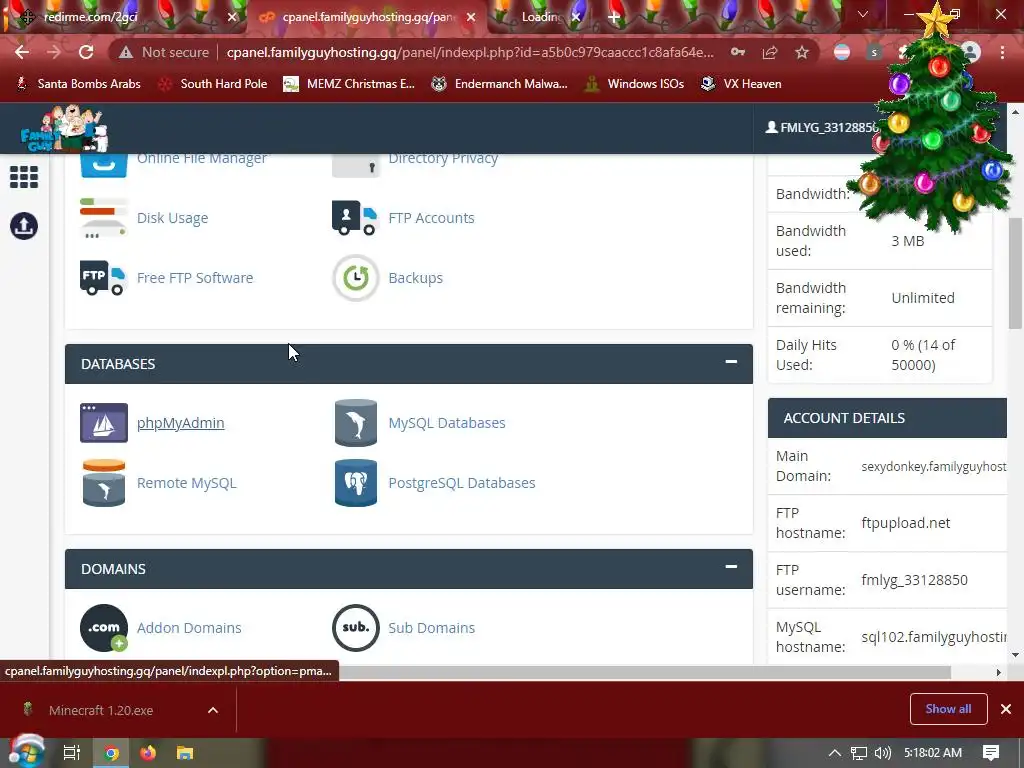The height and width of the screenshot is (768, 1024).
Task: Bookmark this page with the star icon
Action: click(802, 52)
